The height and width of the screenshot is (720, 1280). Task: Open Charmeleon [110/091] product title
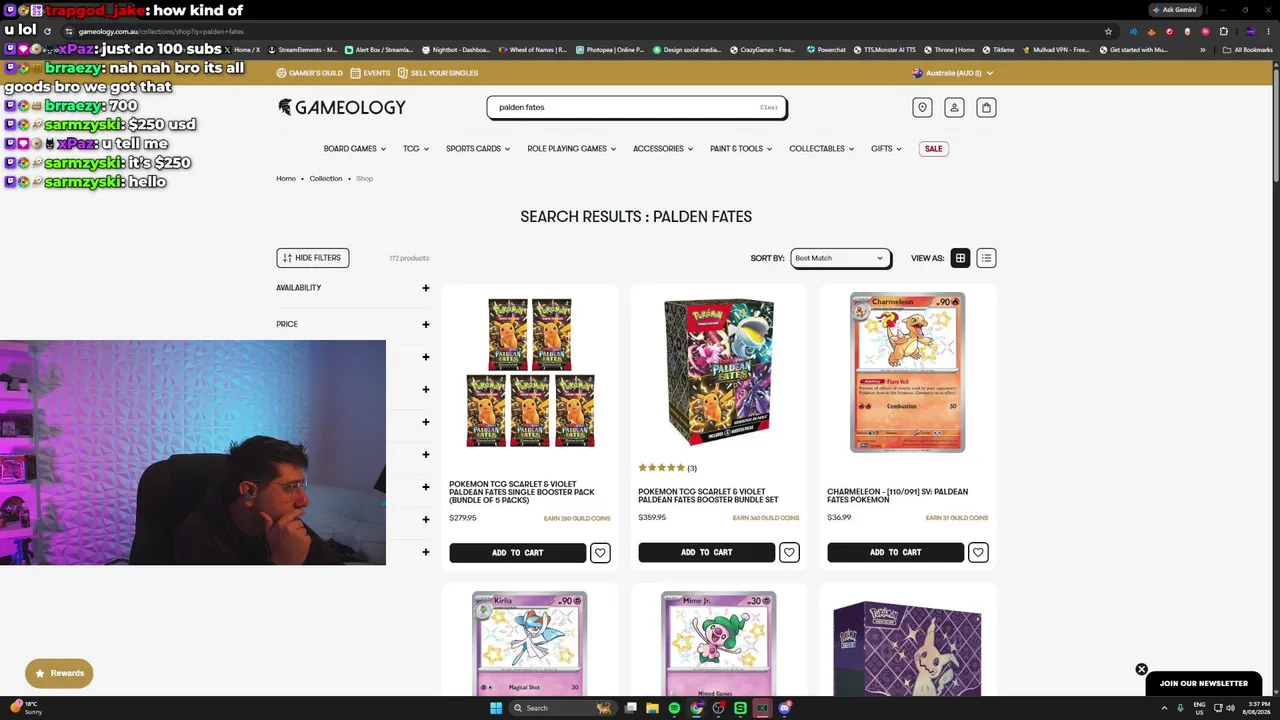coord(897,496)
